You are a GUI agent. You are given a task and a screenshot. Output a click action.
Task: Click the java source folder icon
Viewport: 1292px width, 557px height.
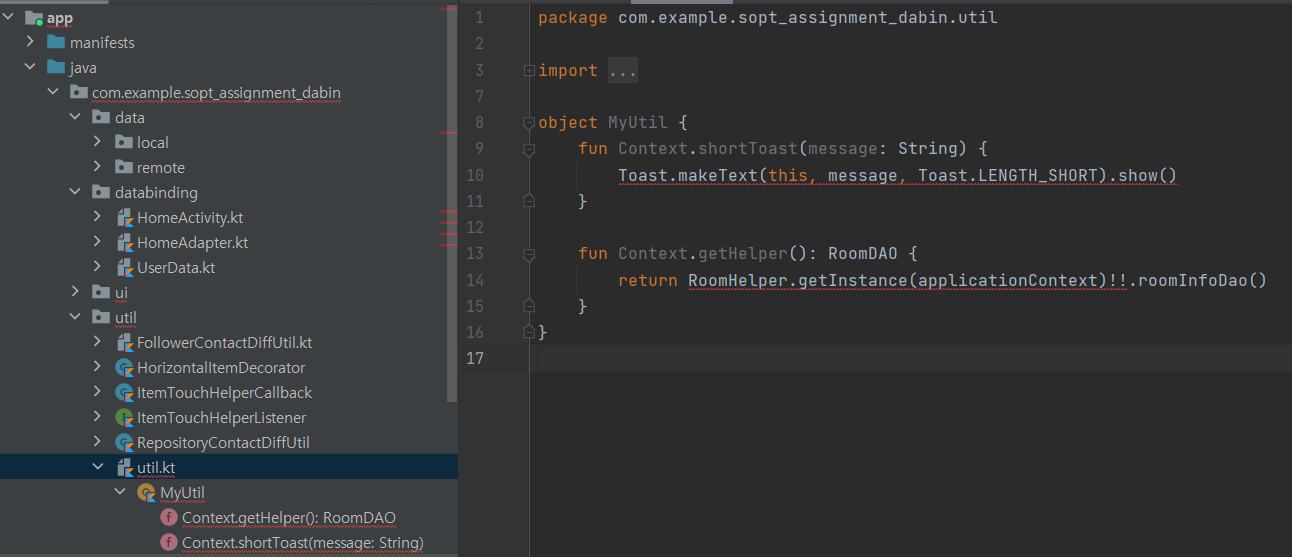tap(55, 67)
